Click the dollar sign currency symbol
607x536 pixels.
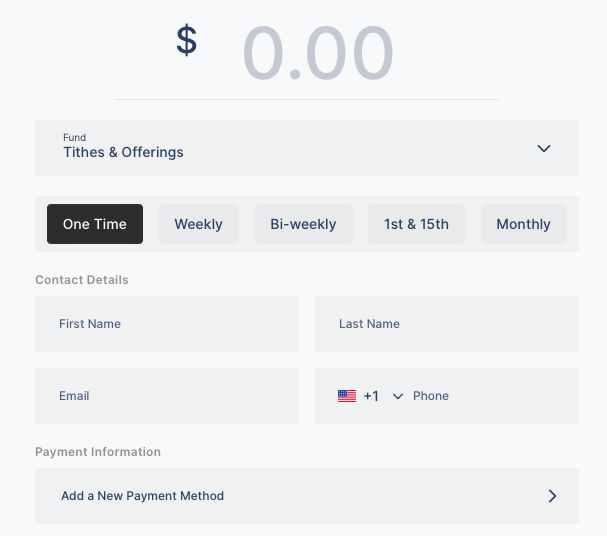pos(187,40)
